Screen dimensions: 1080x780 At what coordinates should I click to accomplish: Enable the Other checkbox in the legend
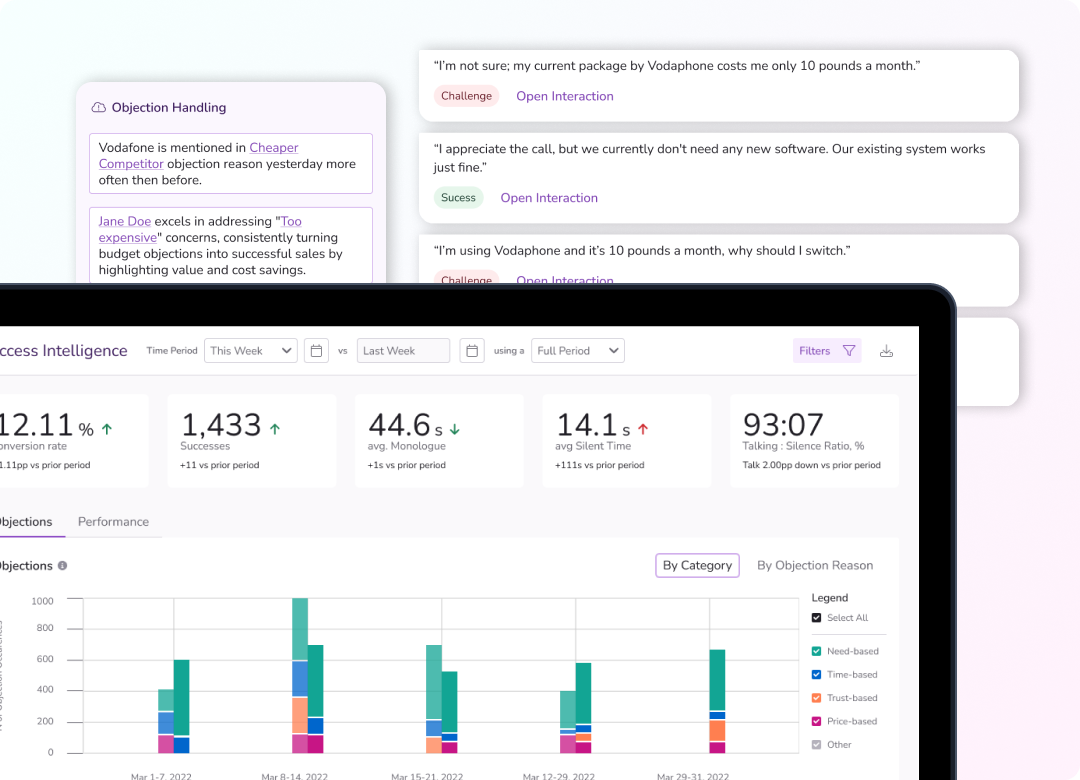pyautogui.click(x=816, y=744)
